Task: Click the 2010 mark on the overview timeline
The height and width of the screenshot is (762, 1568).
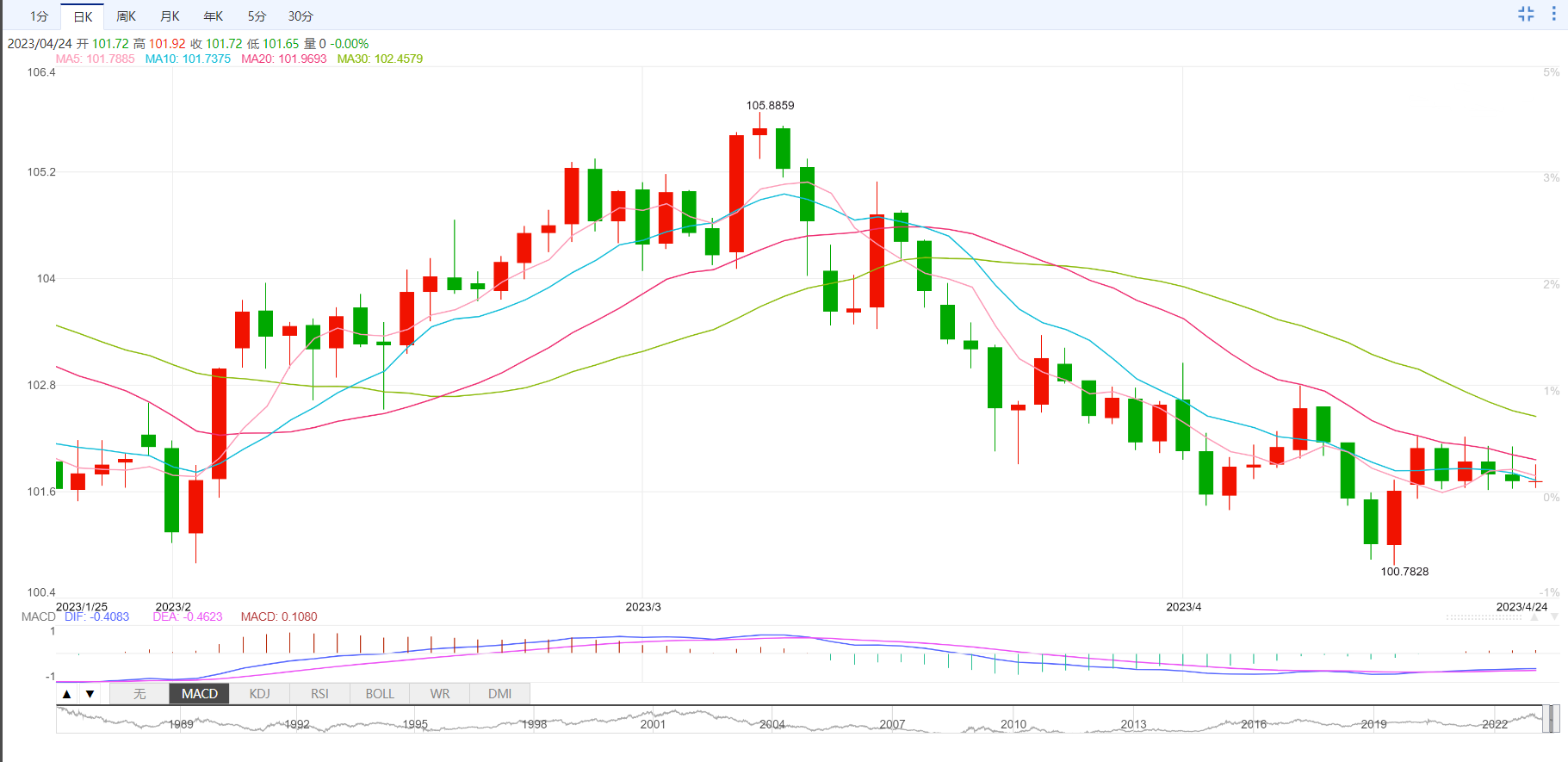Action: [1013, 724]
